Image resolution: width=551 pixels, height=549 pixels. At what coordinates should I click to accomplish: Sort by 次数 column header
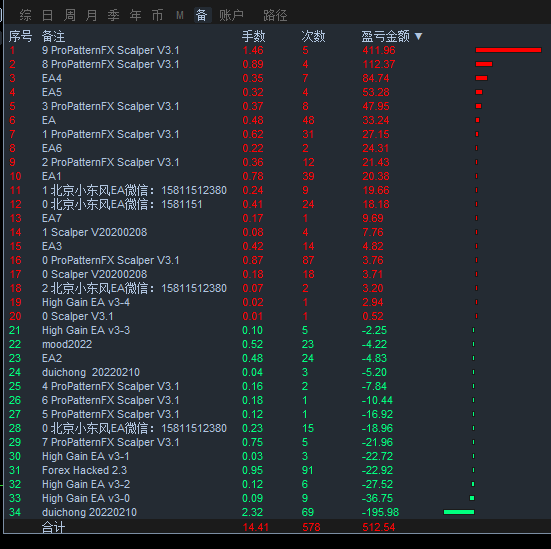313,36
